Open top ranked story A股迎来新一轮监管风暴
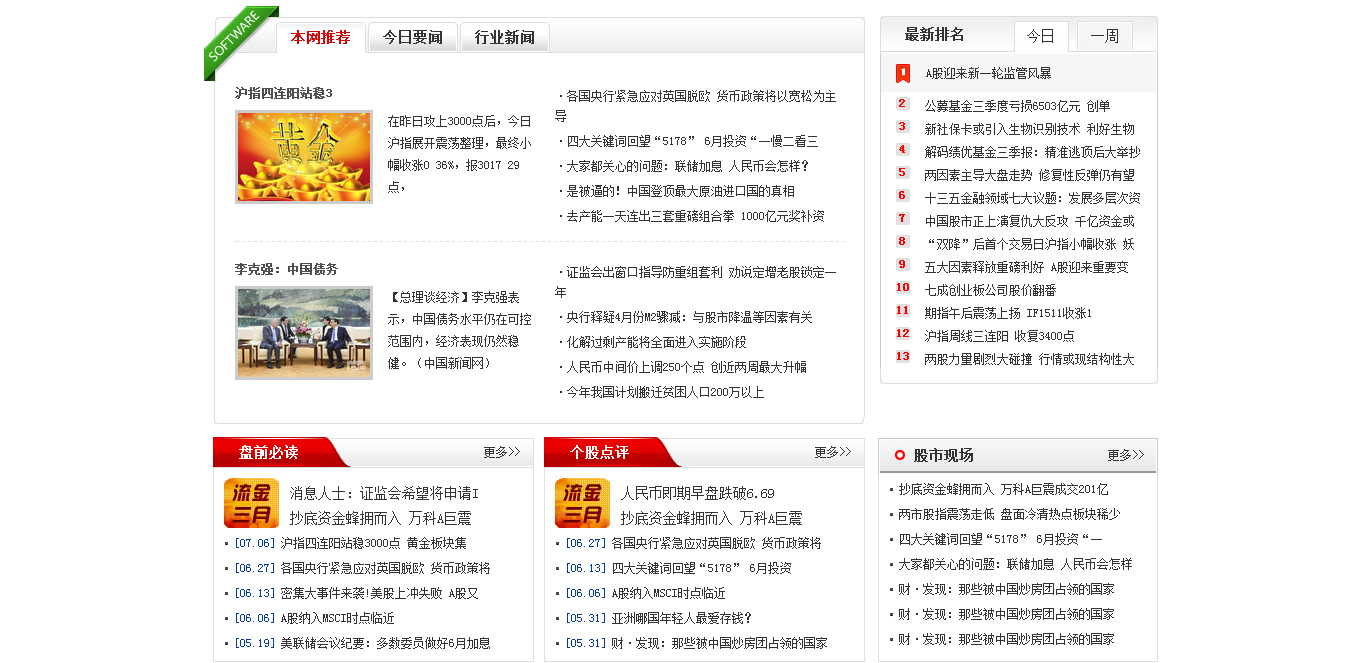The image size is (1360, 663). click(x=985, y=72)
